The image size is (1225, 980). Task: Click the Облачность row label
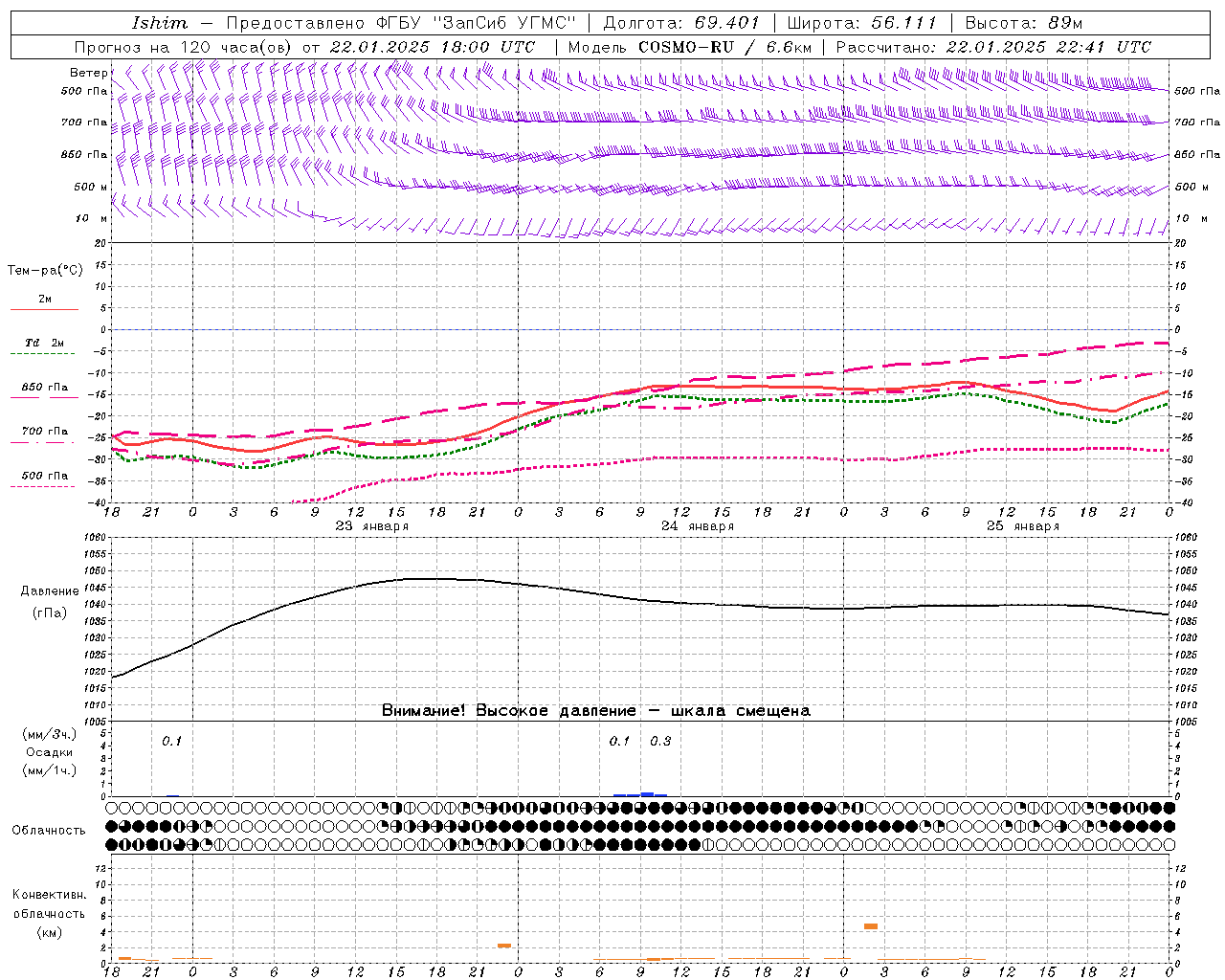pos(49,831)
